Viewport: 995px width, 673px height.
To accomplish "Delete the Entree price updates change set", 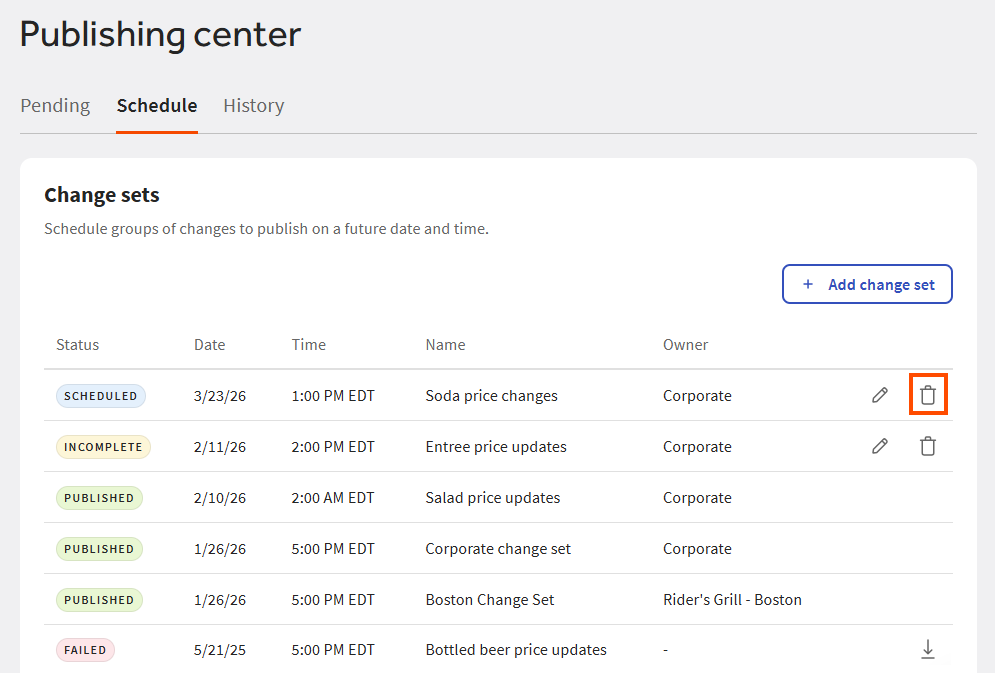I will pos(927,446).
